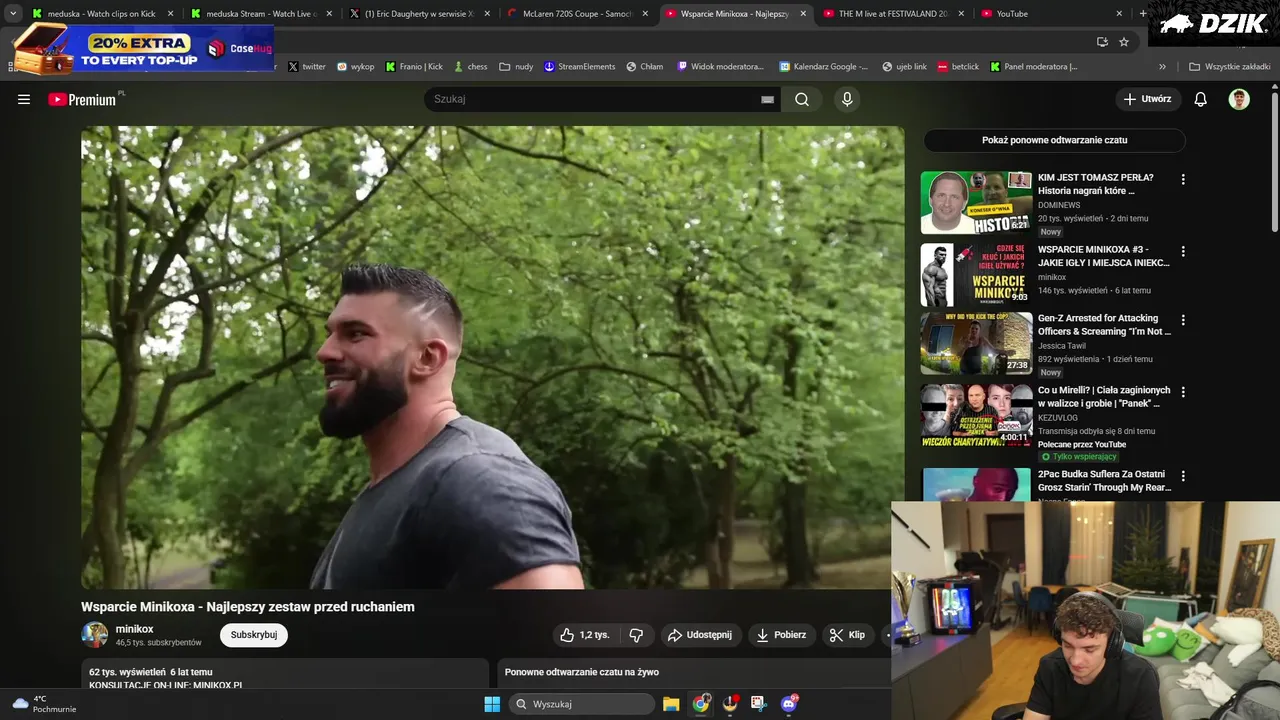Viewport: 1280px width, 720px height.
Task: Open the account avatar menu
Action: click(1239, 99)
